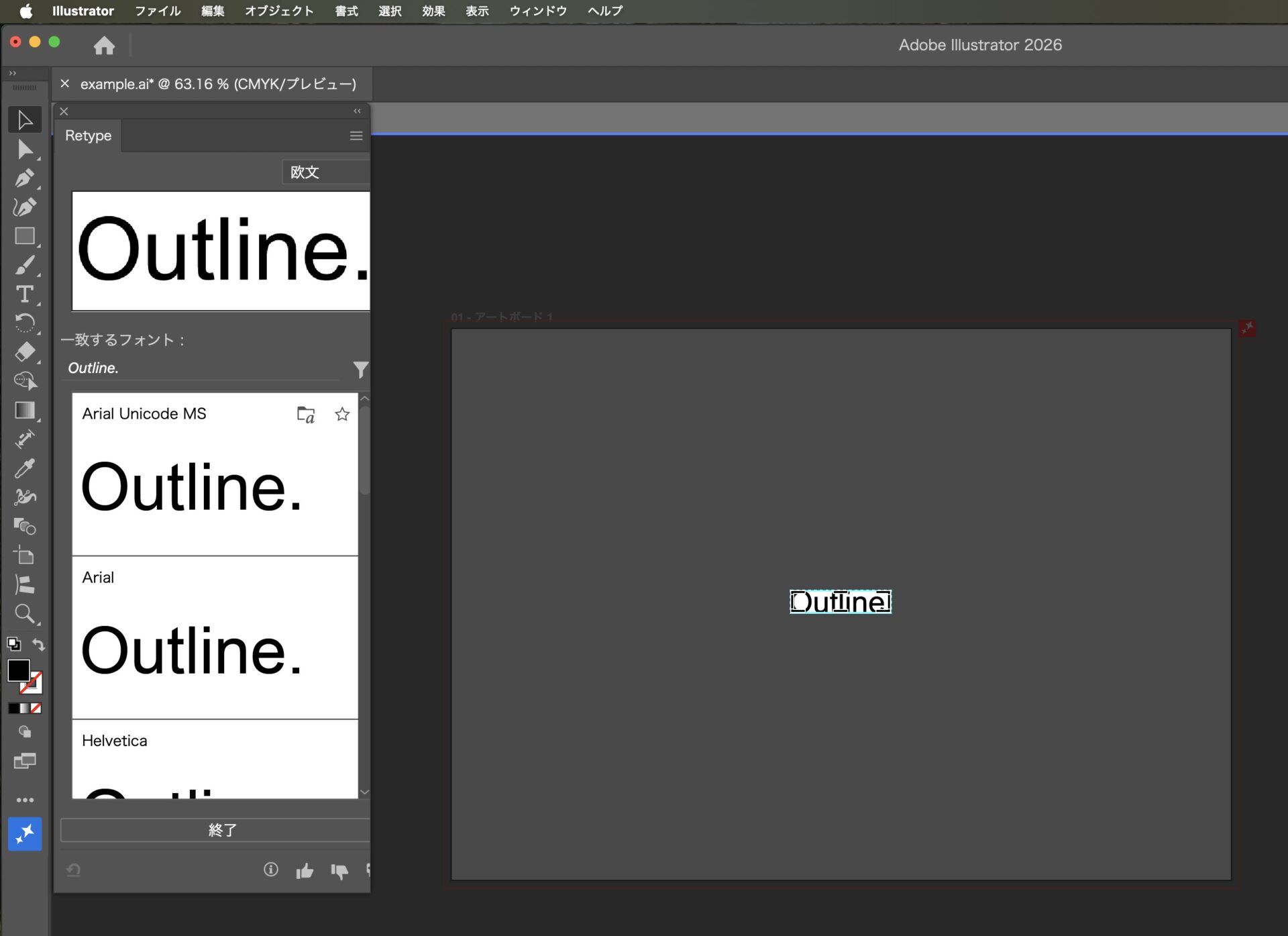Select the Paintbrush tool

(x=25, y=265)
